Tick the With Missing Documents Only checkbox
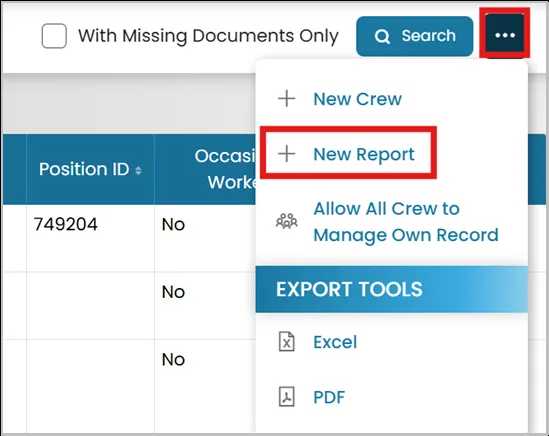 tap(54, 36)
